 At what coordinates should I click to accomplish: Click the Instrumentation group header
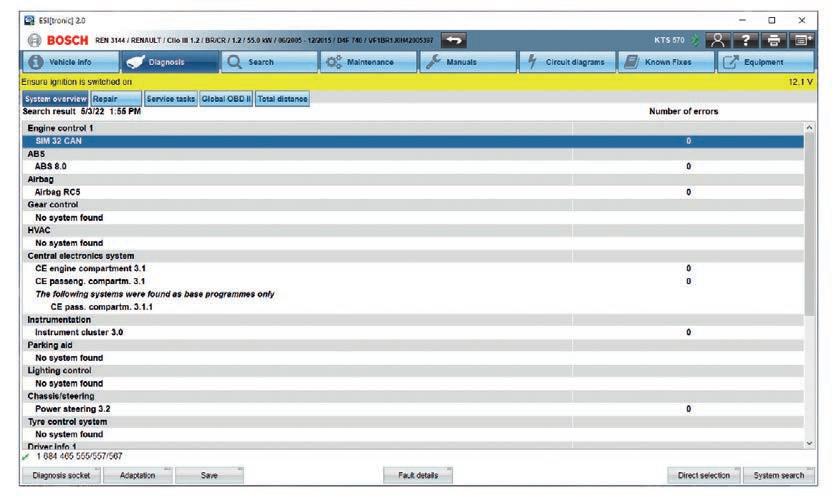point(413,320)
